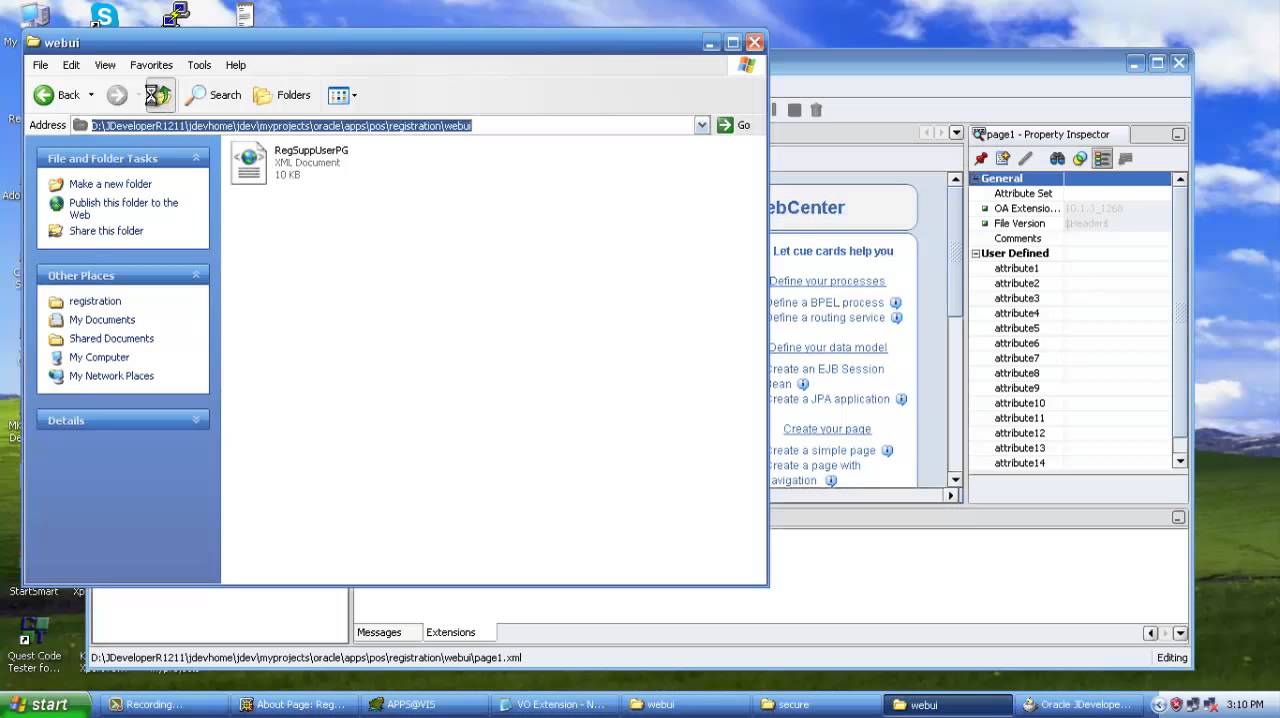Select the OA Extension property row
The image size is (1280, 718).
coord(1070,208)
